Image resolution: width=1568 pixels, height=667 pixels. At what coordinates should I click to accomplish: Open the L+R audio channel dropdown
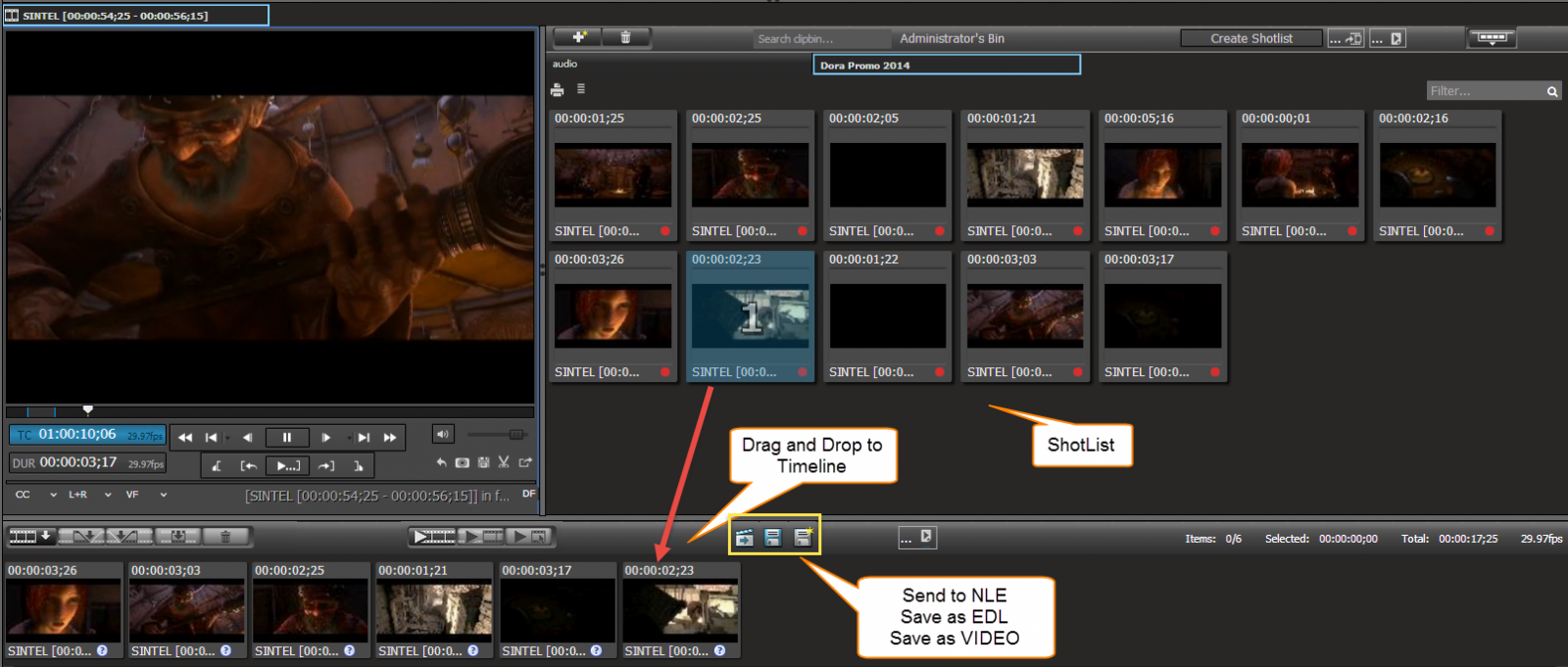pyautogui.click(x=108, y=496)
